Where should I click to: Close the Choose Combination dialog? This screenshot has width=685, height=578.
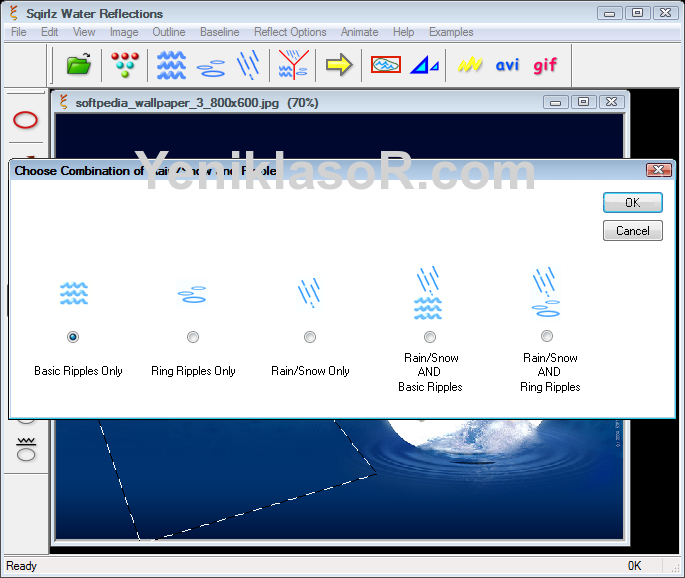[x=657, y=170]
